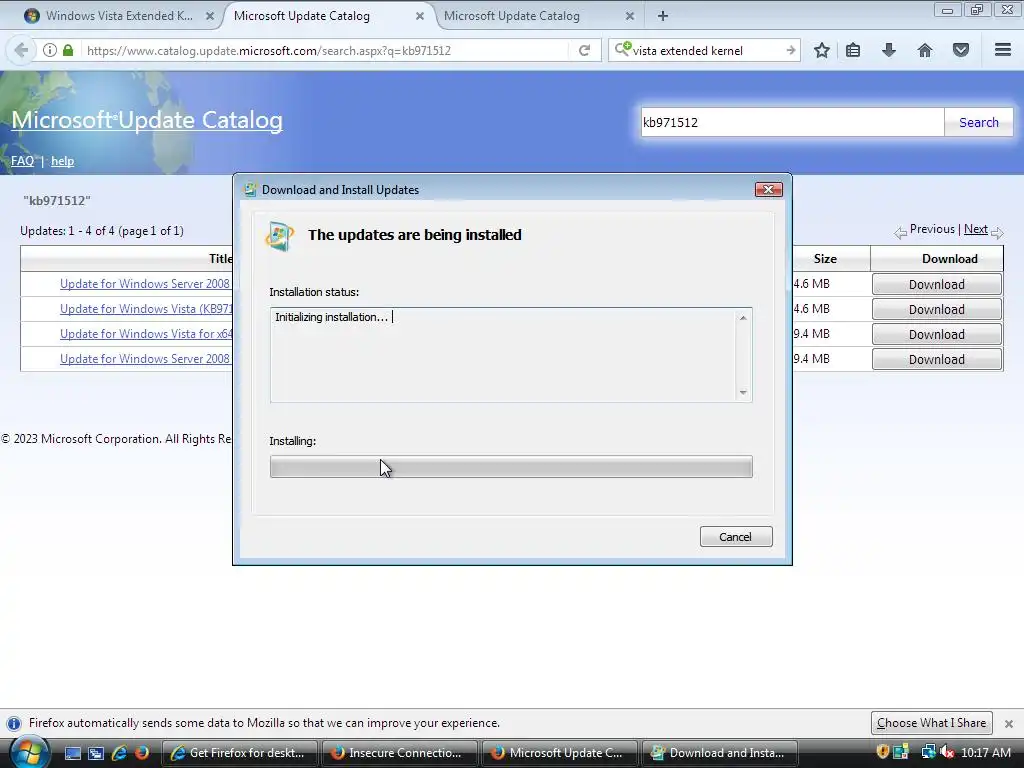Image resolution: width=1024 pixels, height=768 pixels.
Task: Download the first Windows Server 2008 update
Action: pos(936,284)
